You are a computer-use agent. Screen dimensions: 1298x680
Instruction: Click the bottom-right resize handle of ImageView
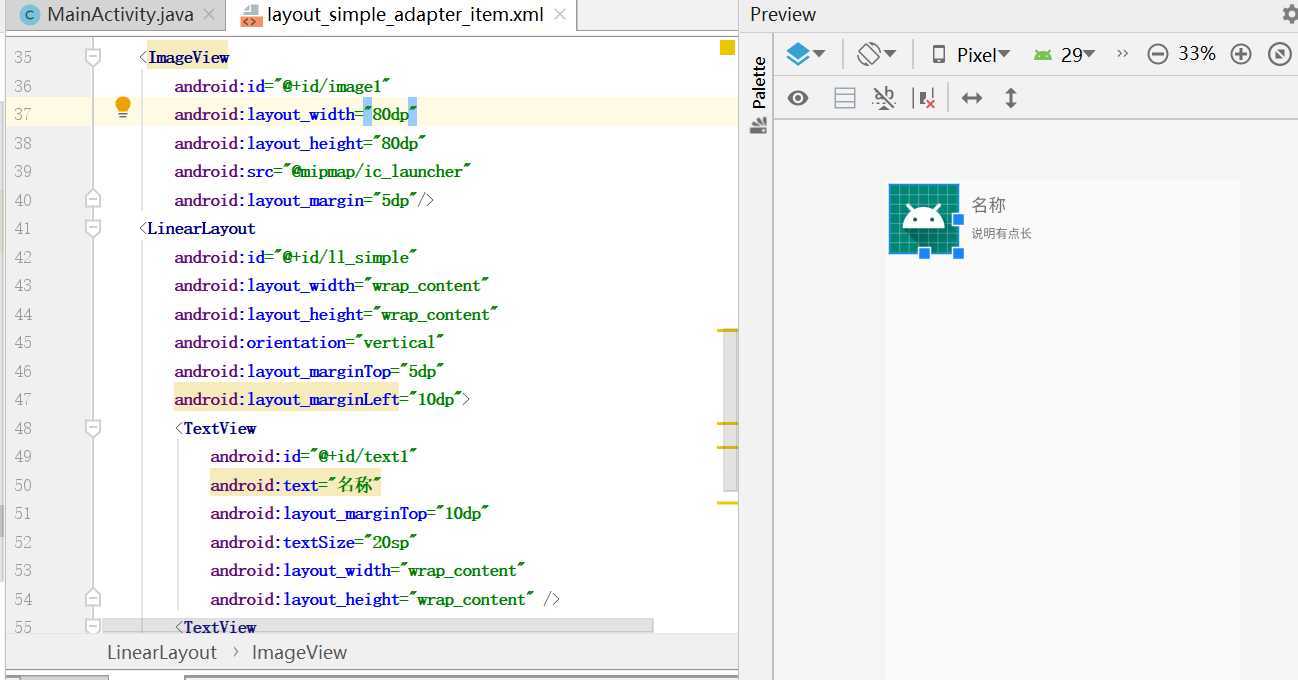958,253
